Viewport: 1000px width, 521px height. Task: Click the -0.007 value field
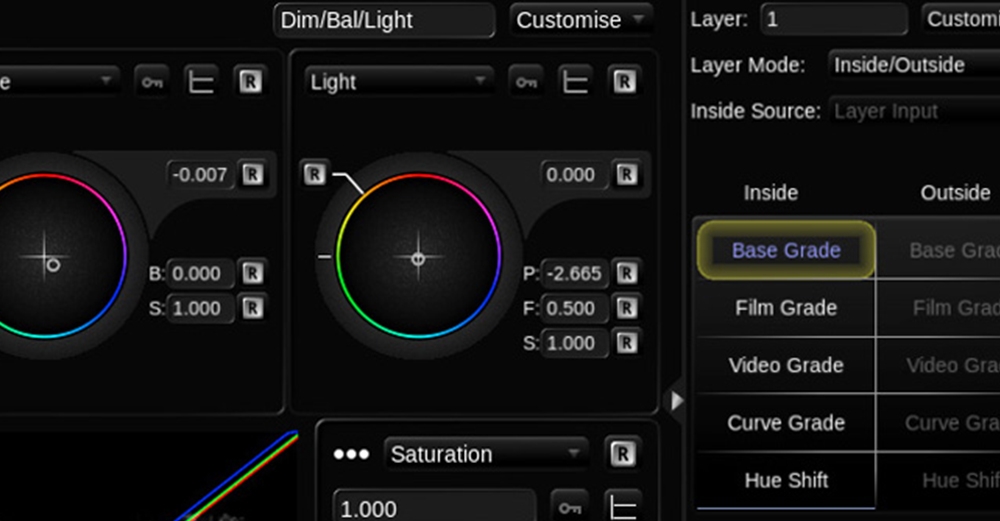pos(200,174)
